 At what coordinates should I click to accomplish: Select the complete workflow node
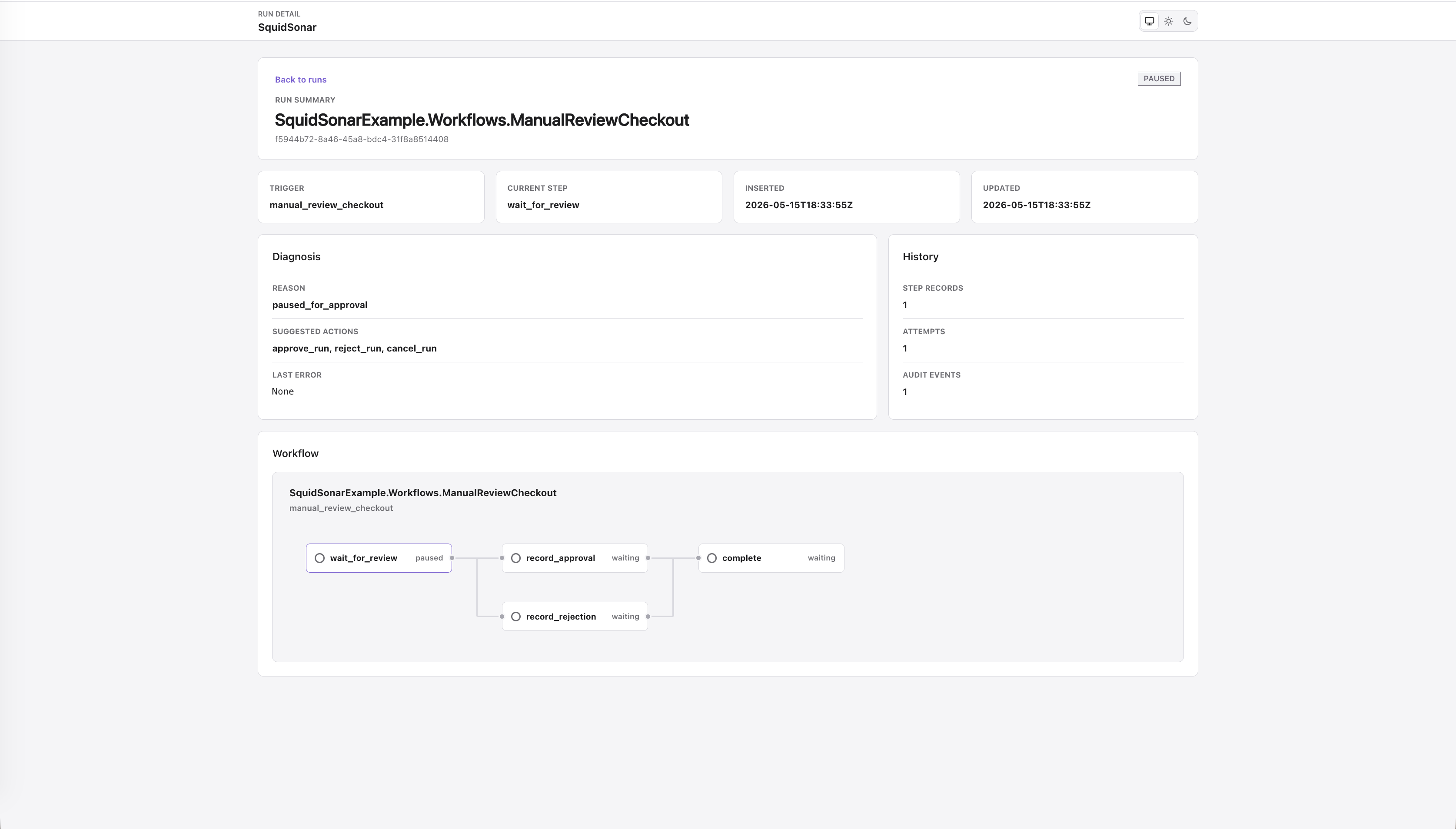click(x=771, y=558)
